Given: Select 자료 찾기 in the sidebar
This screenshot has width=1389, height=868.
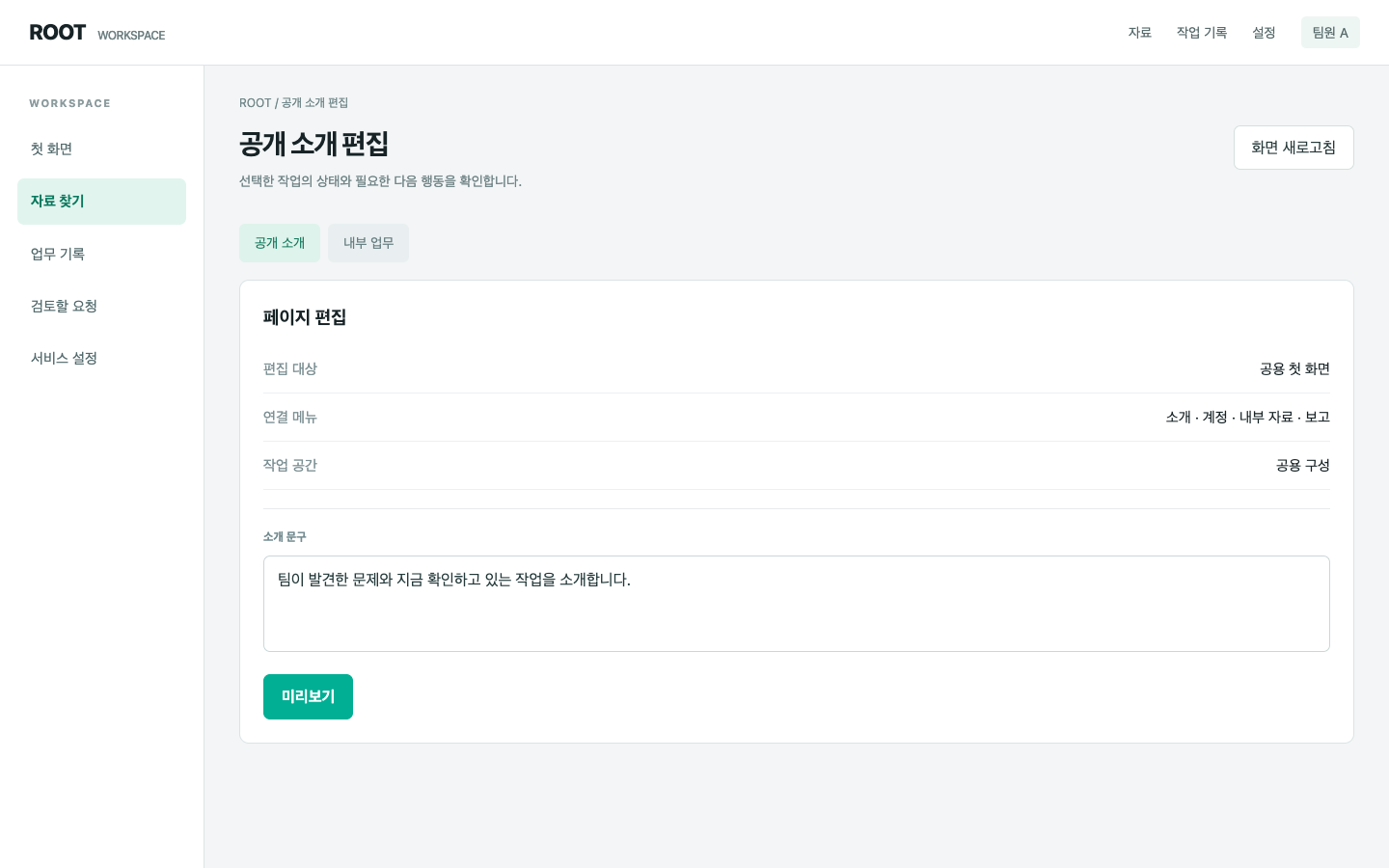Looking at the screenshot, I should click(x=101, y=202).
